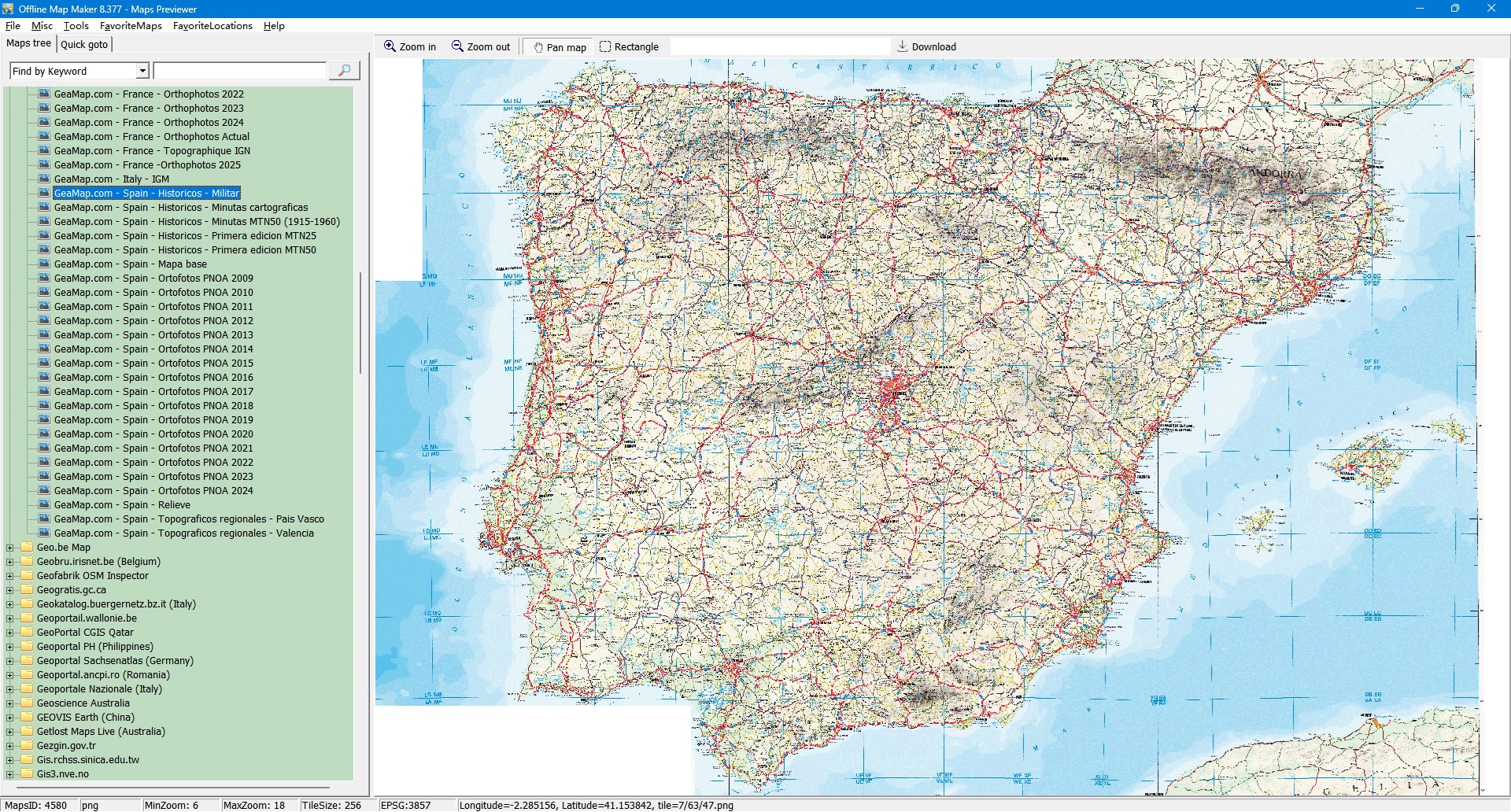This screenshot has height=812, width=1511.
Task: Click the Download arrow icon
Action: (903, 46)
